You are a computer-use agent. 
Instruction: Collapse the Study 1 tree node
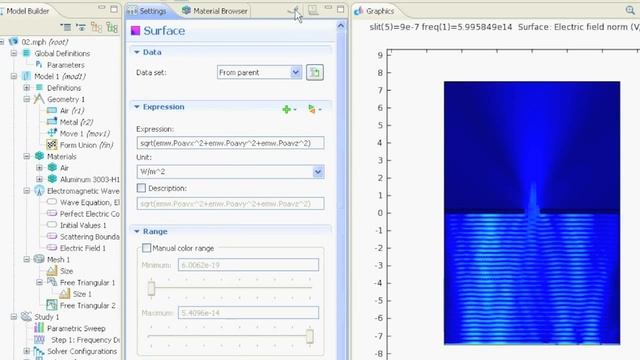pos(14,317)
